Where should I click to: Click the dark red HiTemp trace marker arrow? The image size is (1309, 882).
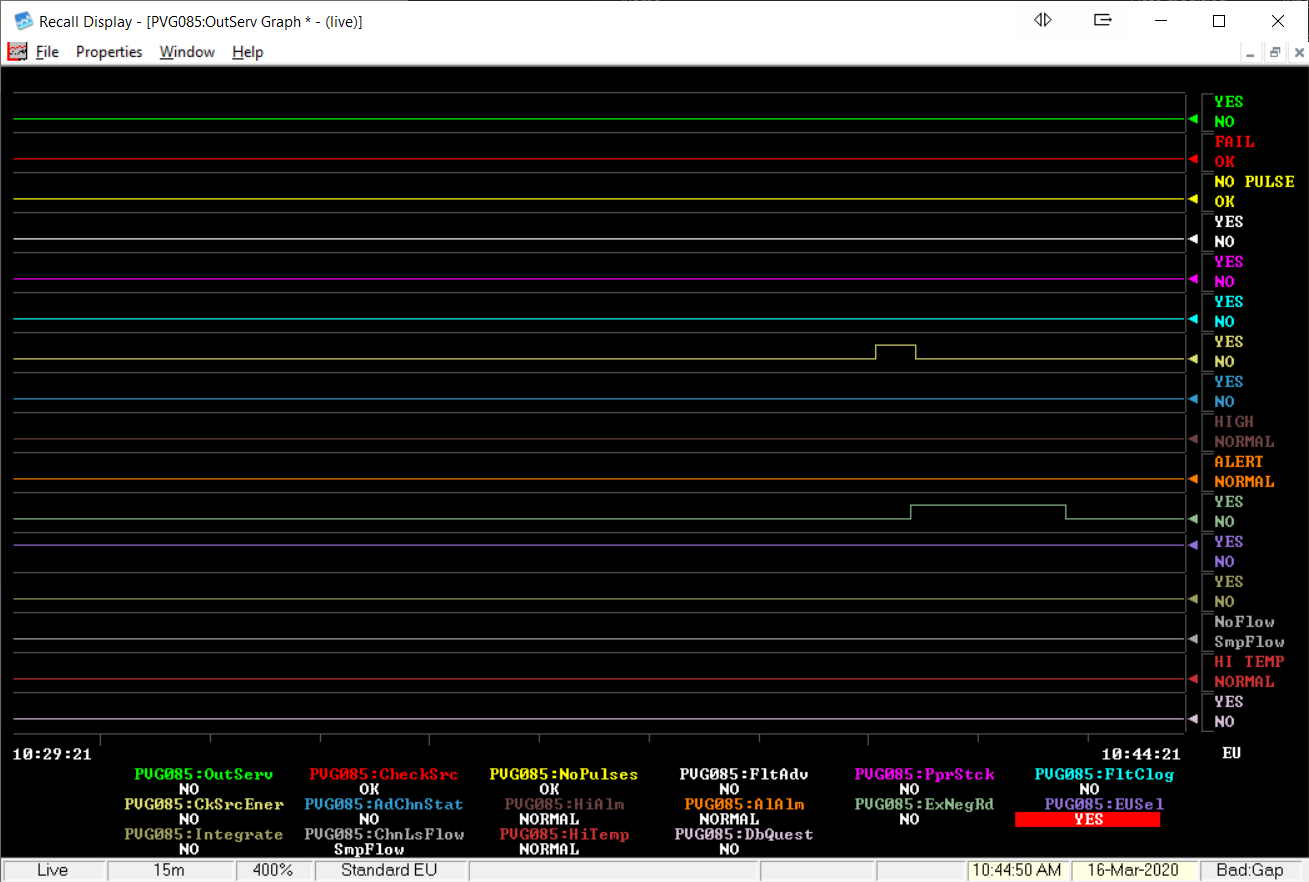tap(1193, 679)
